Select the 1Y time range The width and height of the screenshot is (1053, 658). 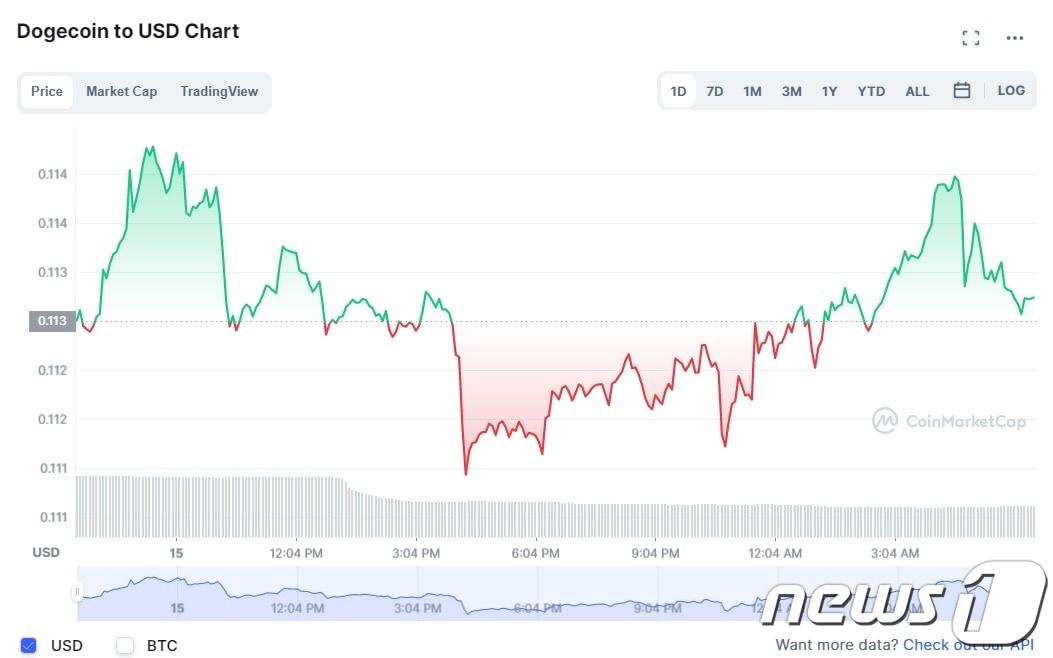pos(830,91)
